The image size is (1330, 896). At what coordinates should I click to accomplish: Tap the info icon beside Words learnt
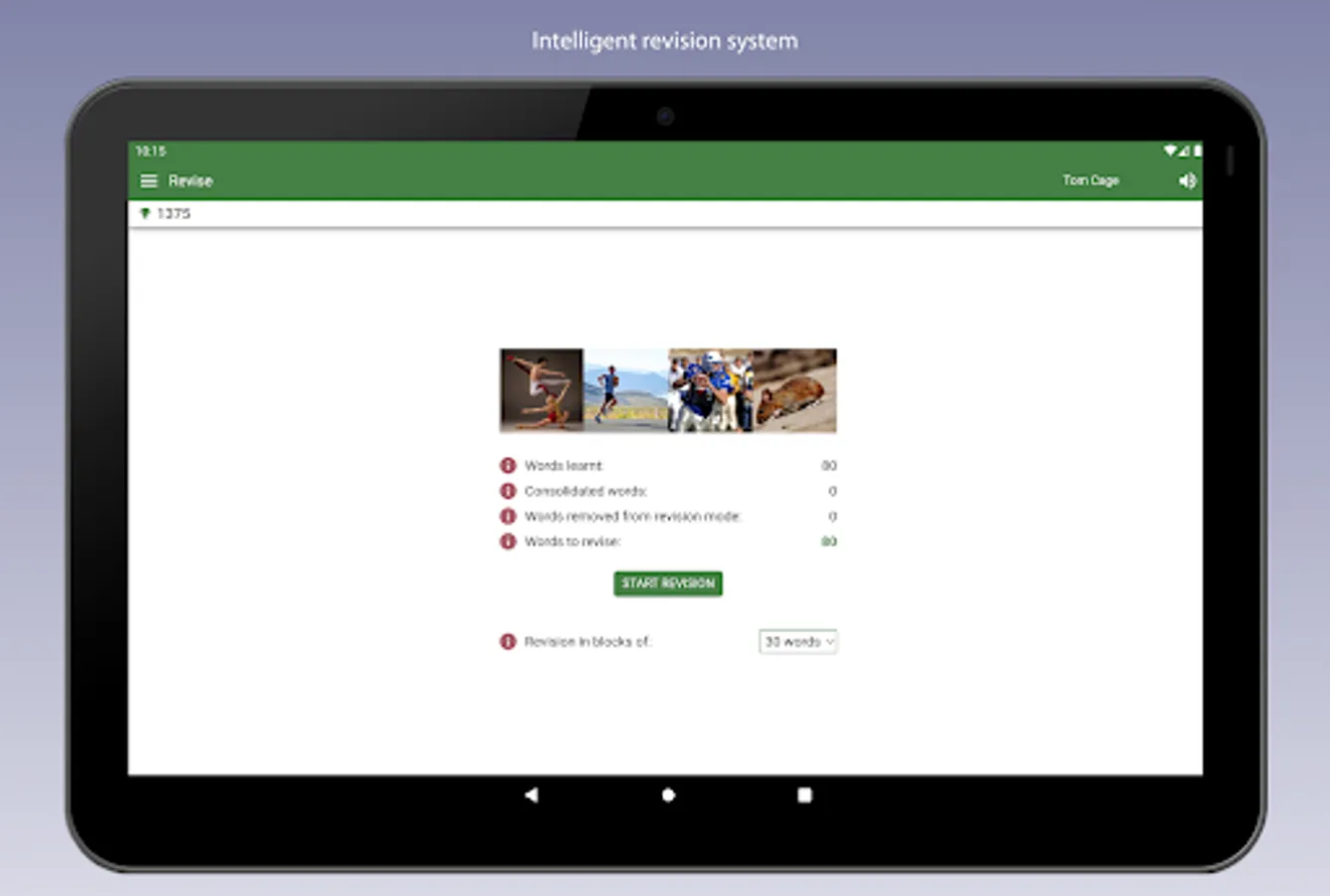(x=508, y=465)
